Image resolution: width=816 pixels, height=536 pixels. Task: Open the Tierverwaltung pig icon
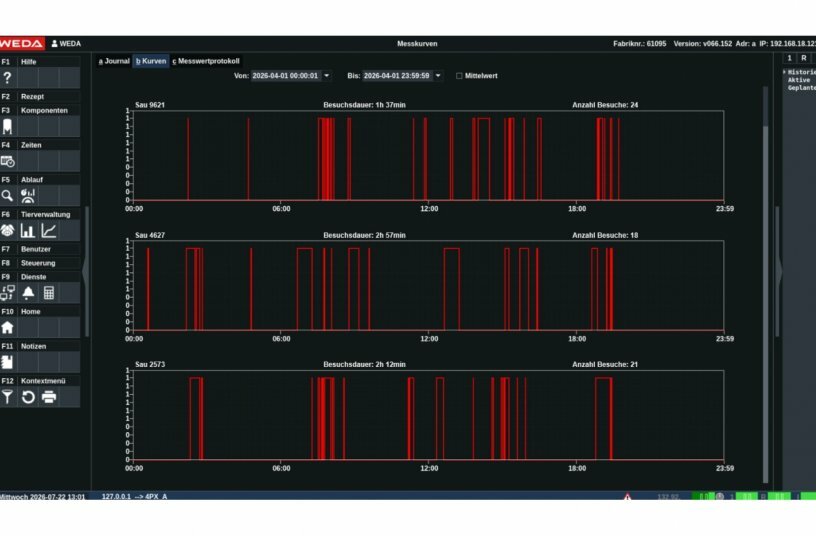coord(7,231)
